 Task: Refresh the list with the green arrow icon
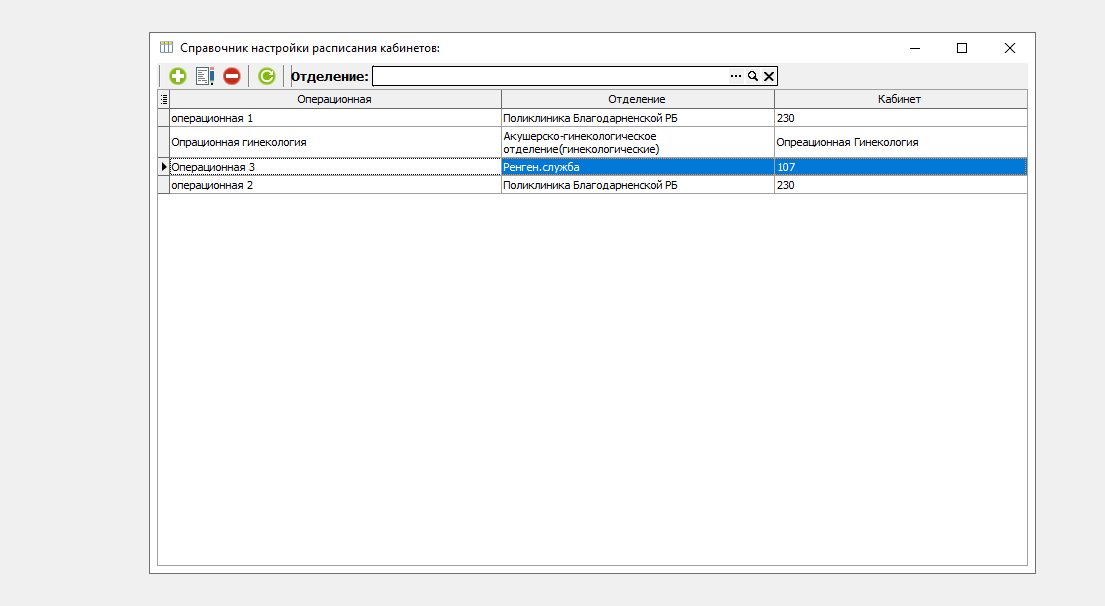(x=266, y=76)
